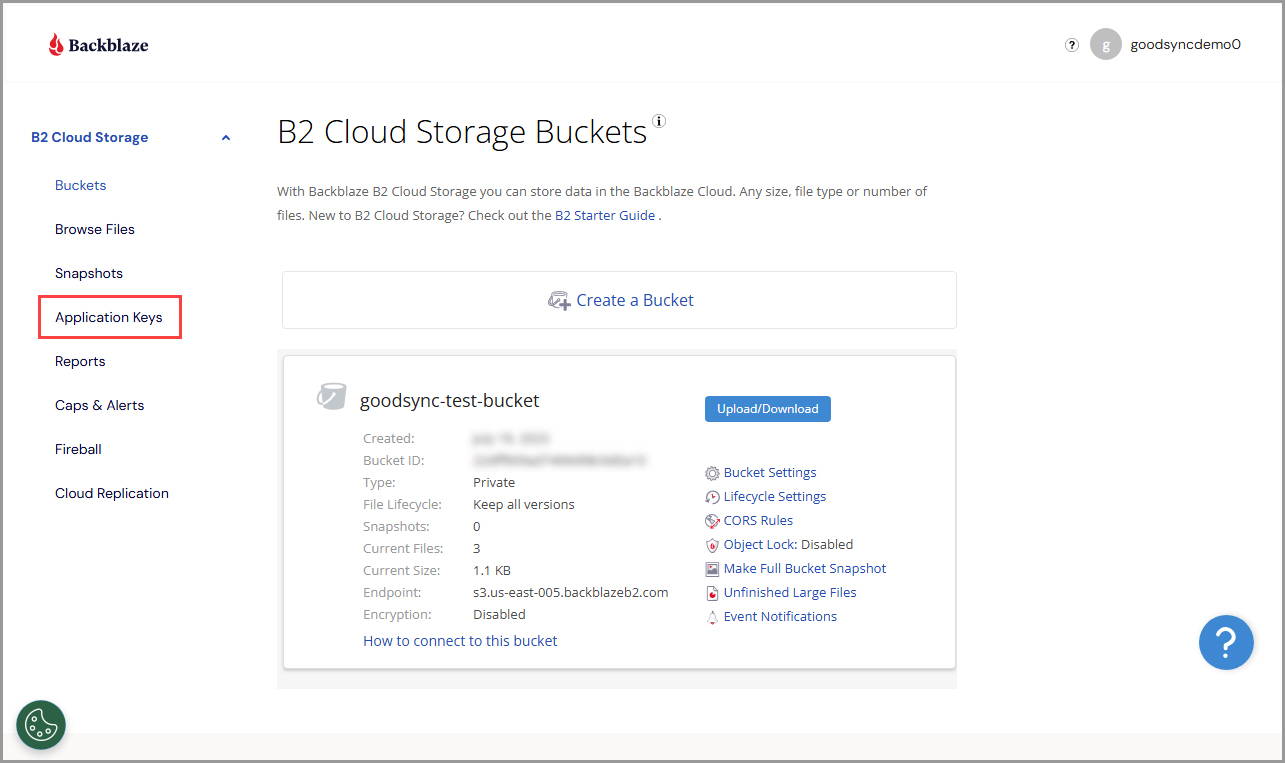Screen dimensions: 1285x763
Task: Click the Lifecycle Settings clock icon
Action: click(x=712, y=497)
